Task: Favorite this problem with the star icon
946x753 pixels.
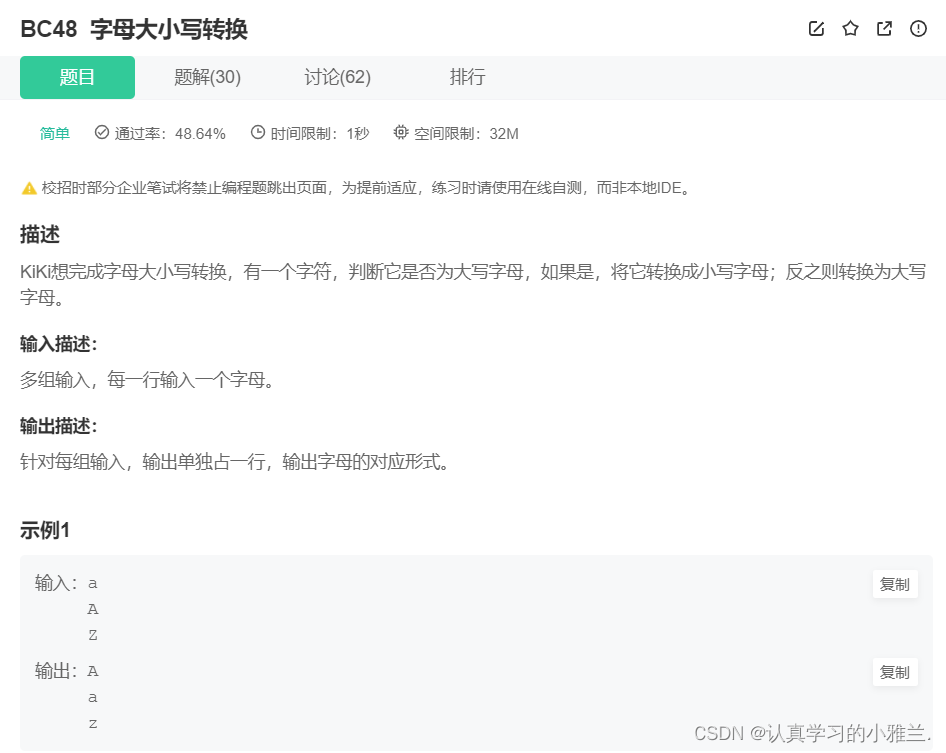Action: tap(850, 28)
